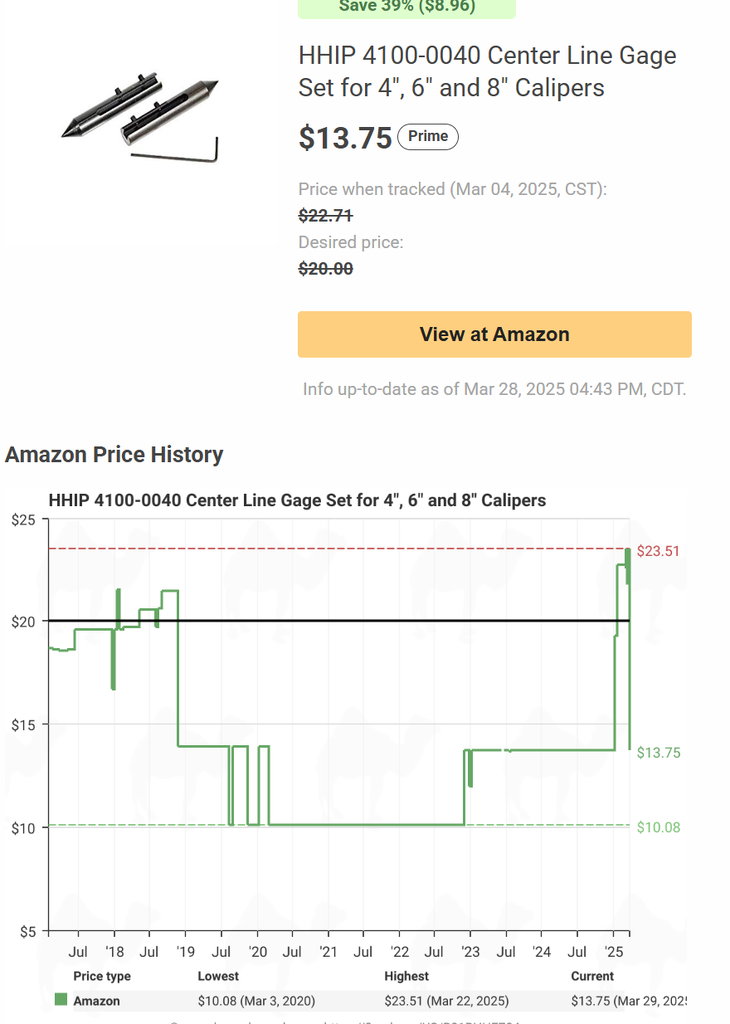The image size is (730, 1024).
Task: Select the struck-through $22.71 tracked price
Action: [x=325, y=215]
